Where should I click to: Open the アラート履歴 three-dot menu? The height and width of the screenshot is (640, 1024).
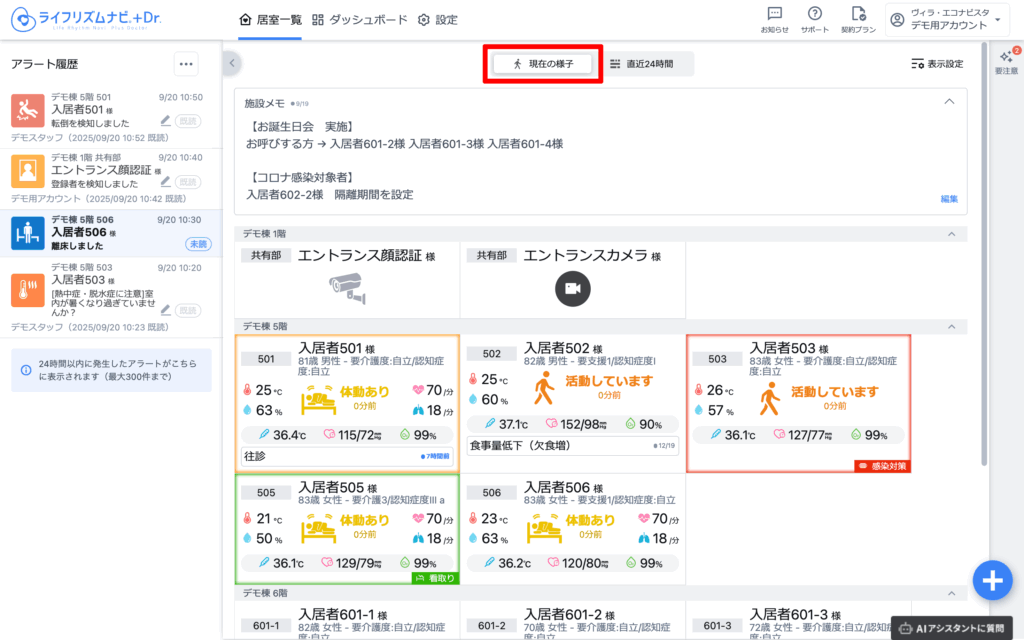[x=186, y=64]
